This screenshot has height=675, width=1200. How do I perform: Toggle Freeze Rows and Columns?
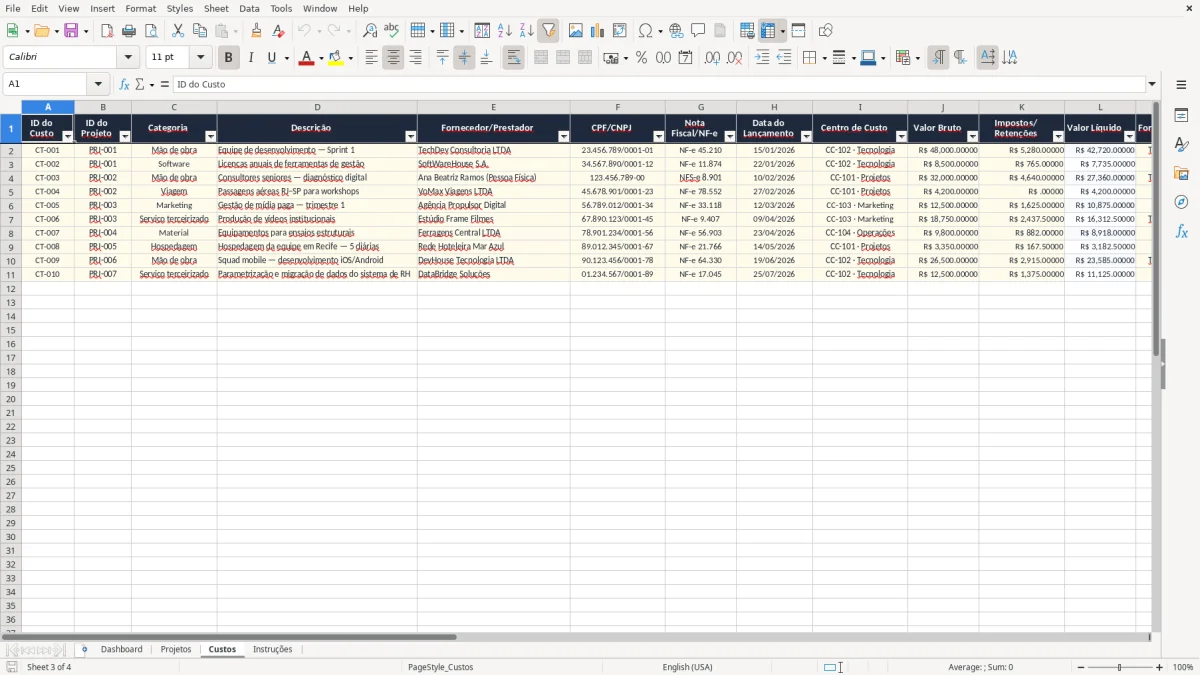(768, 31)
